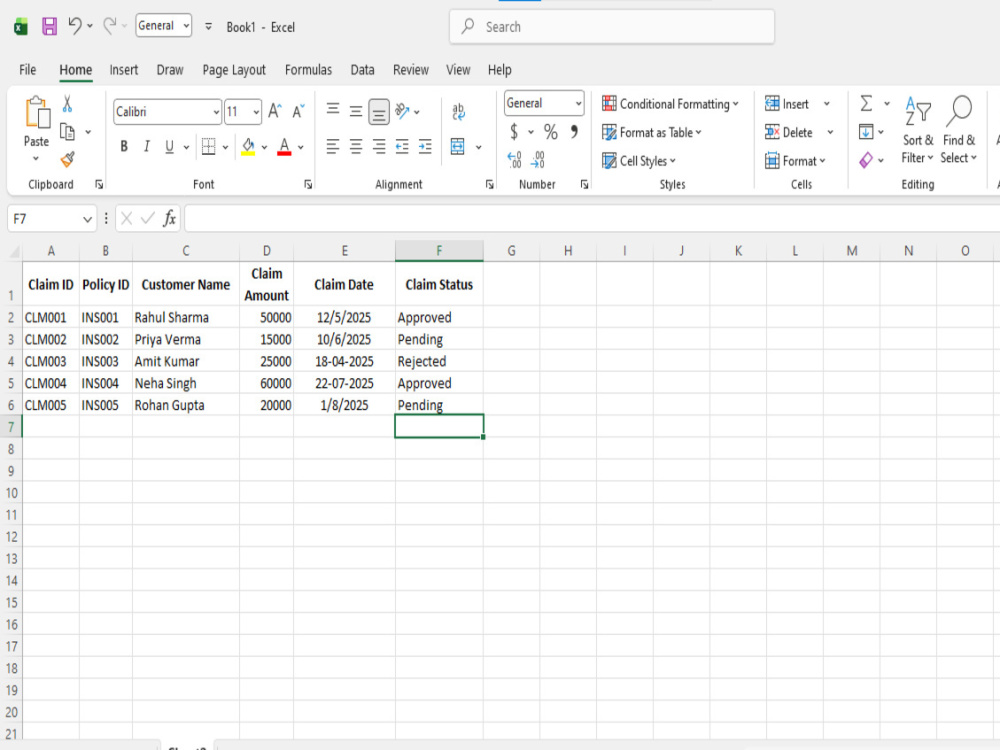The width and height of the screenshot is (1000, 750).
Task: Click the Increase Decimal icon
Action: 515,159
